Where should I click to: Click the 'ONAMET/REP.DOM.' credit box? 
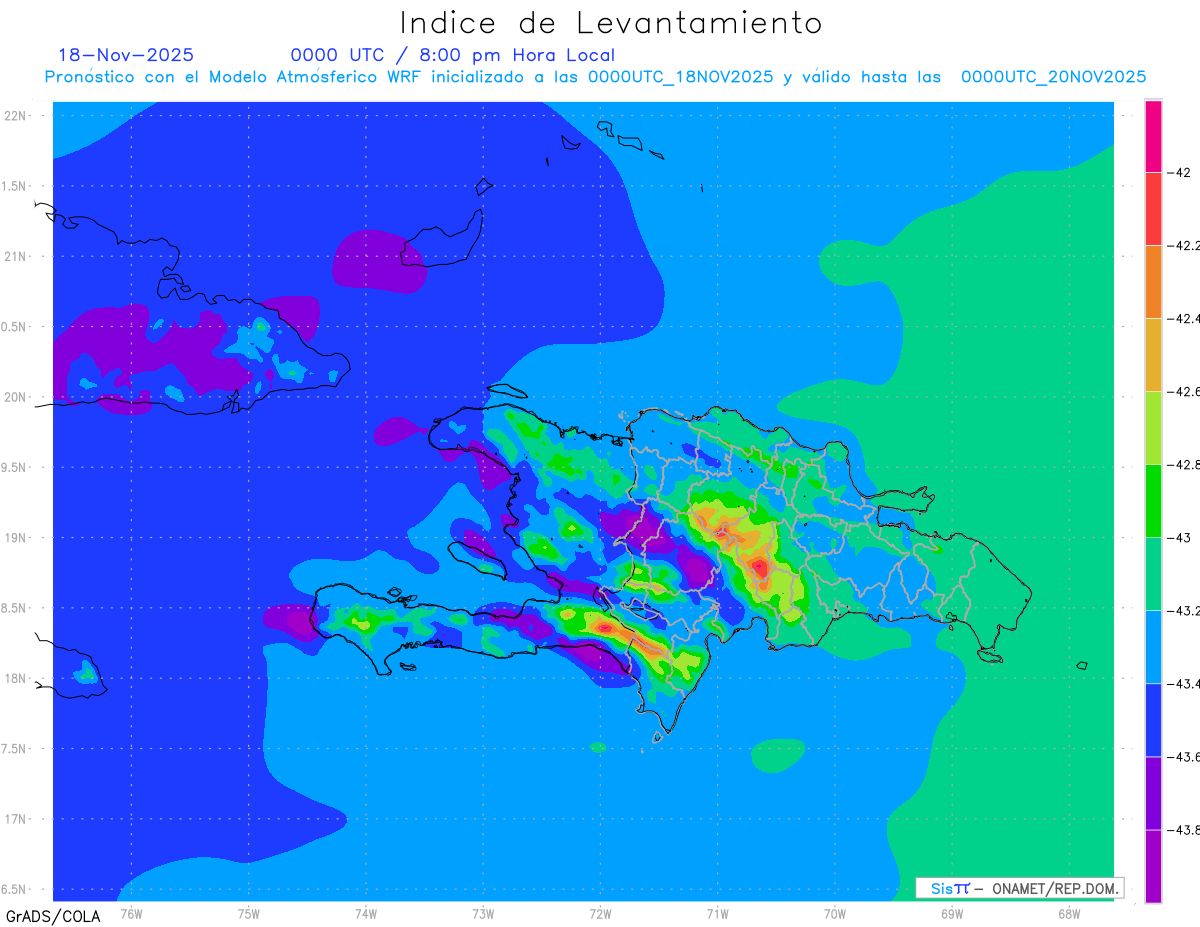1019,888
